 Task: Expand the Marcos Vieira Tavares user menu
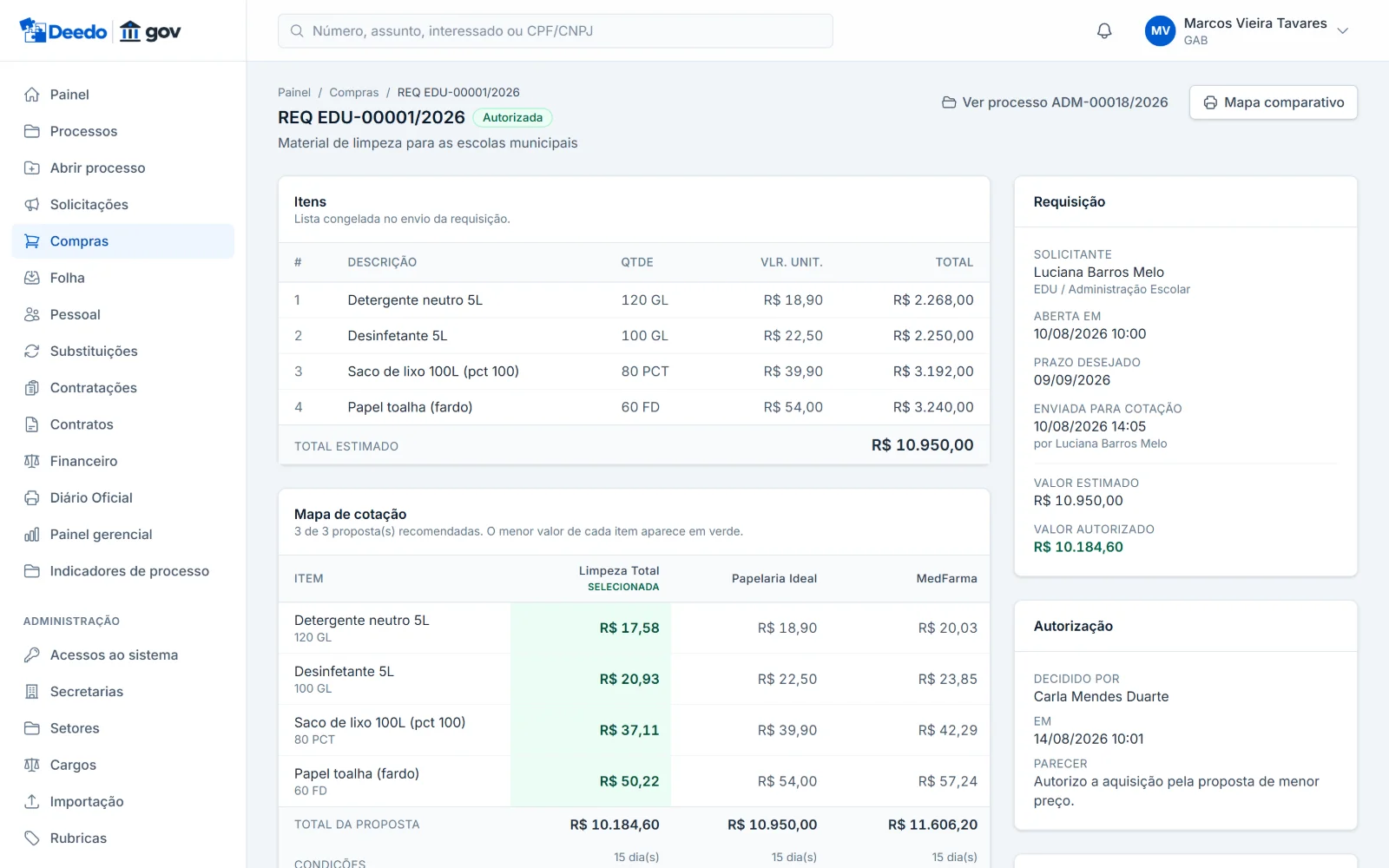point(1342,31)
